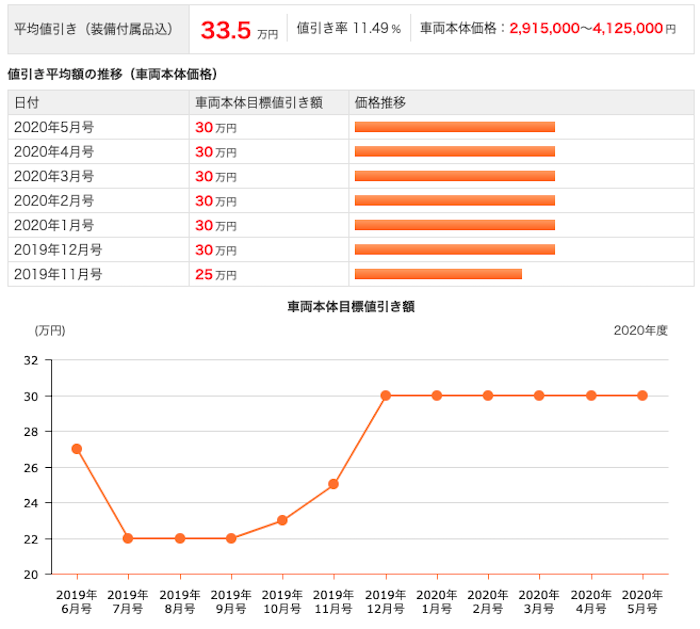Click the 2020年度 label above chart
This screenshot has width=700, height=629.
pyautogui.click(x=641, y=330)
